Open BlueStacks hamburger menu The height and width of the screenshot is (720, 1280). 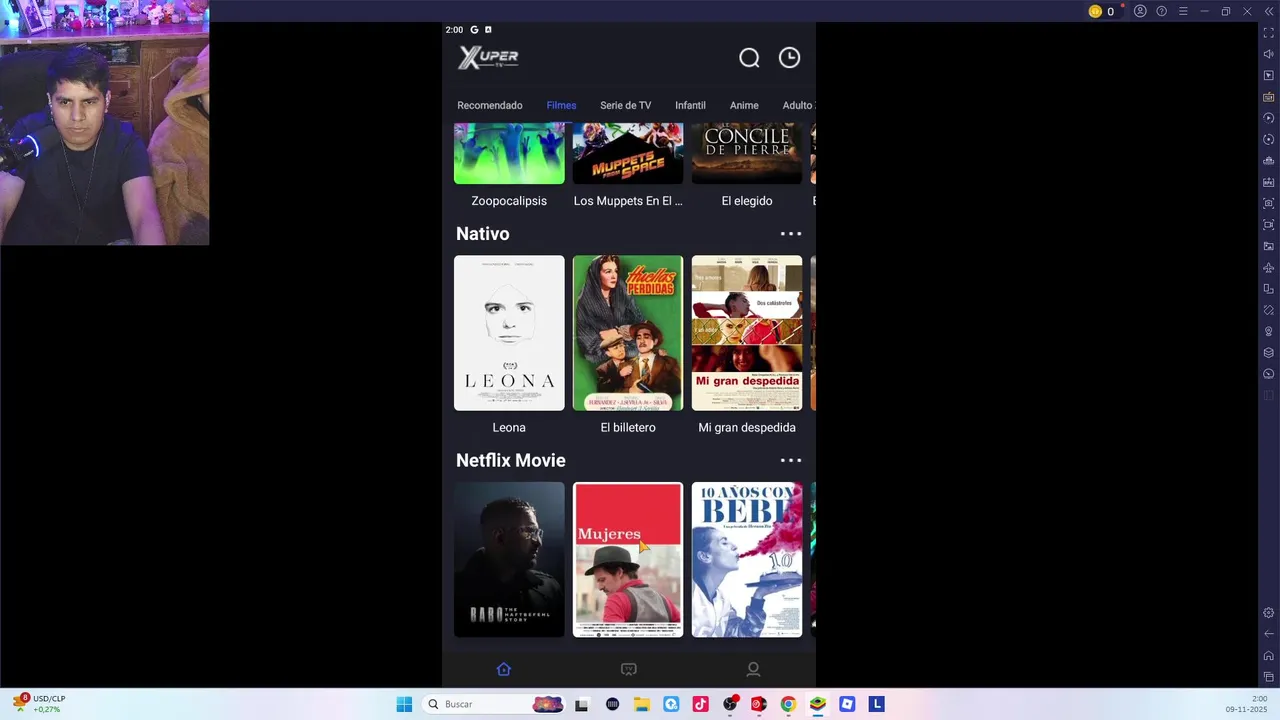click(1183, 11)
